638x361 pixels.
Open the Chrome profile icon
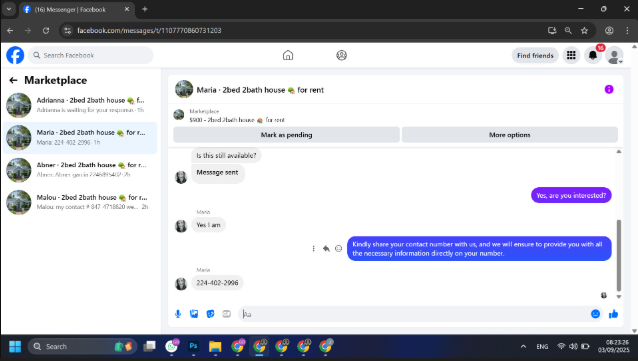pyautogui.click(x=609, y=31)
